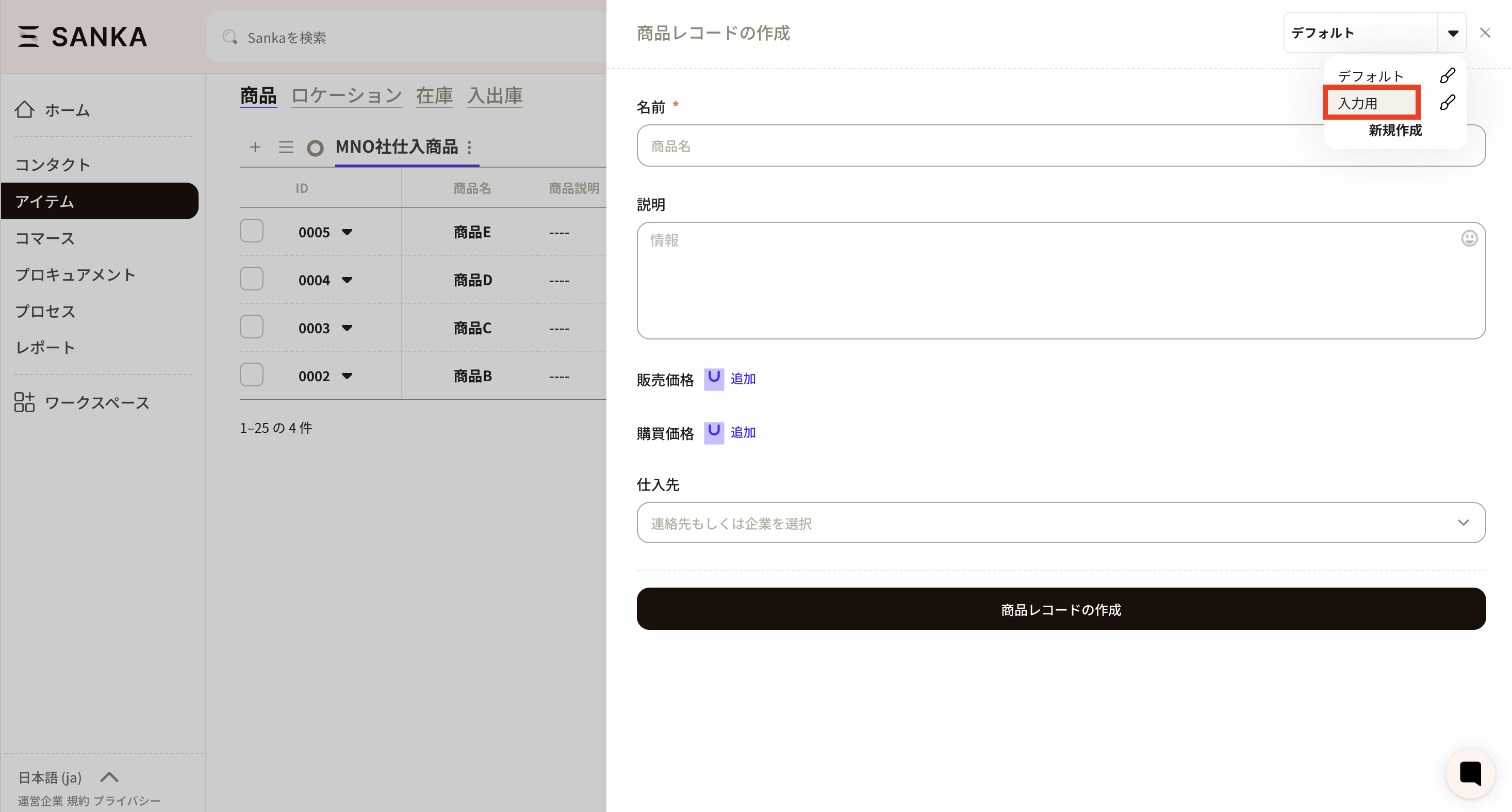Select デフォルト from the form menu
The image size is (1512, 812).
pyautogui.click(x=1371, y=76)
